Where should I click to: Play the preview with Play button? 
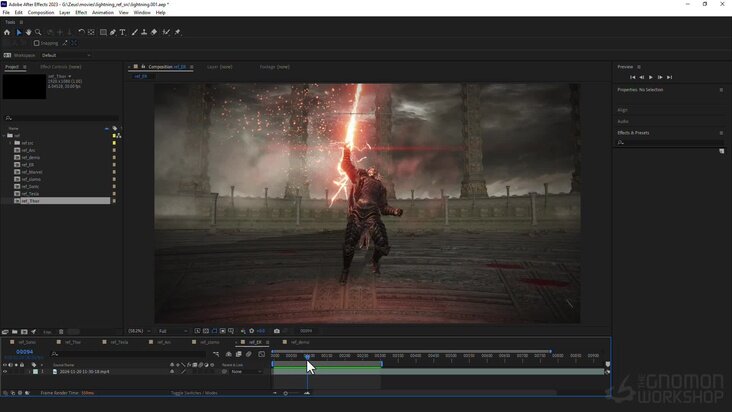pos(651,77)
